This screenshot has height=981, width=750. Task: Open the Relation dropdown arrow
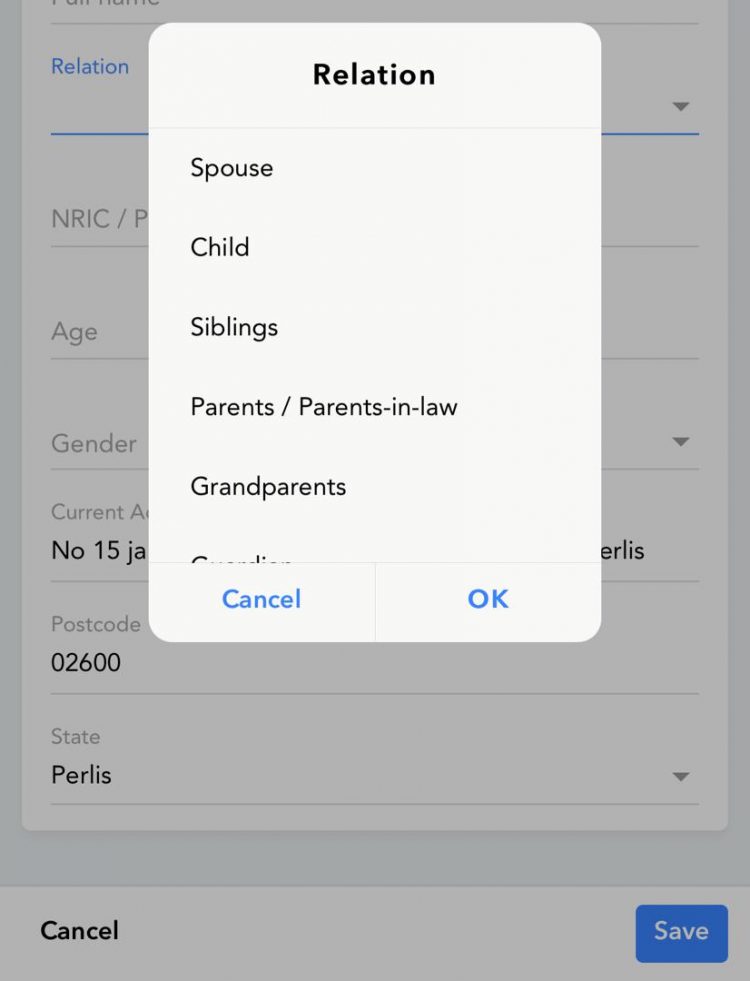click(x=681, y=106)
